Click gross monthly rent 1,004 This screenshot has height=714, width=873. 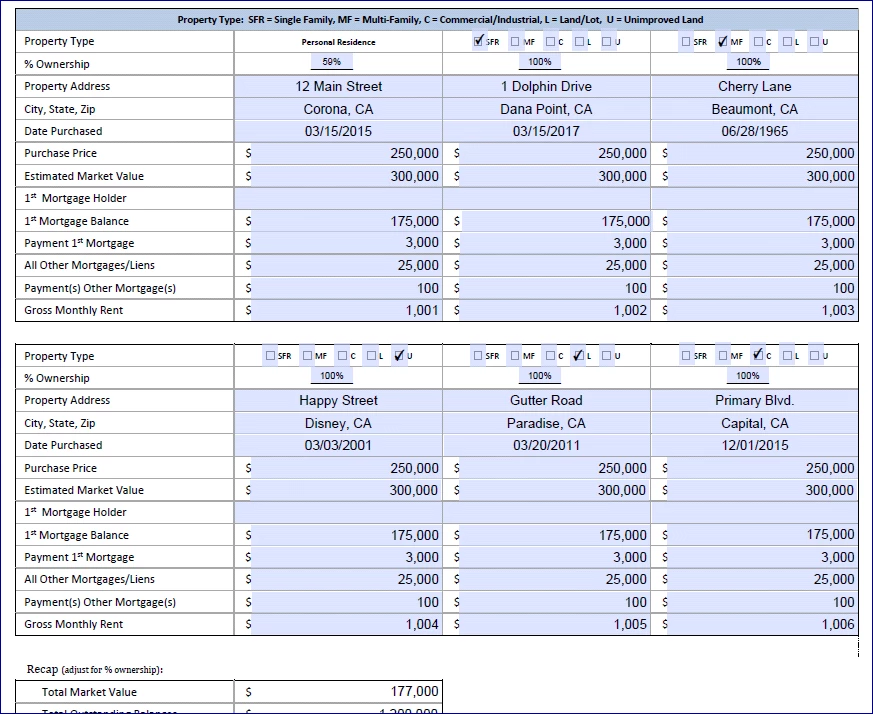(x=346, y=624)
